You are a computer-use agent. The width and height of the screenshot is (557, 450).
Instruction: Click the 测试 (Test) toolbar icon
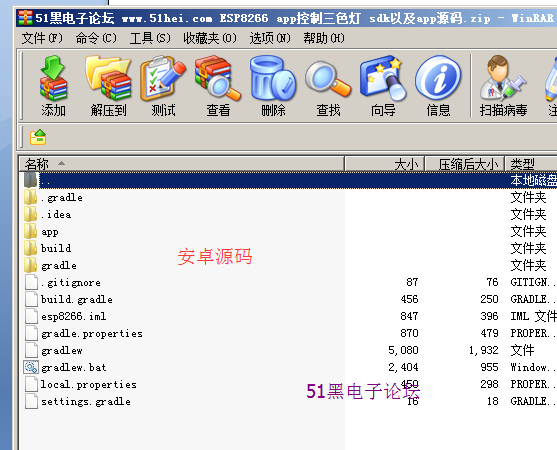coord(163,85)
